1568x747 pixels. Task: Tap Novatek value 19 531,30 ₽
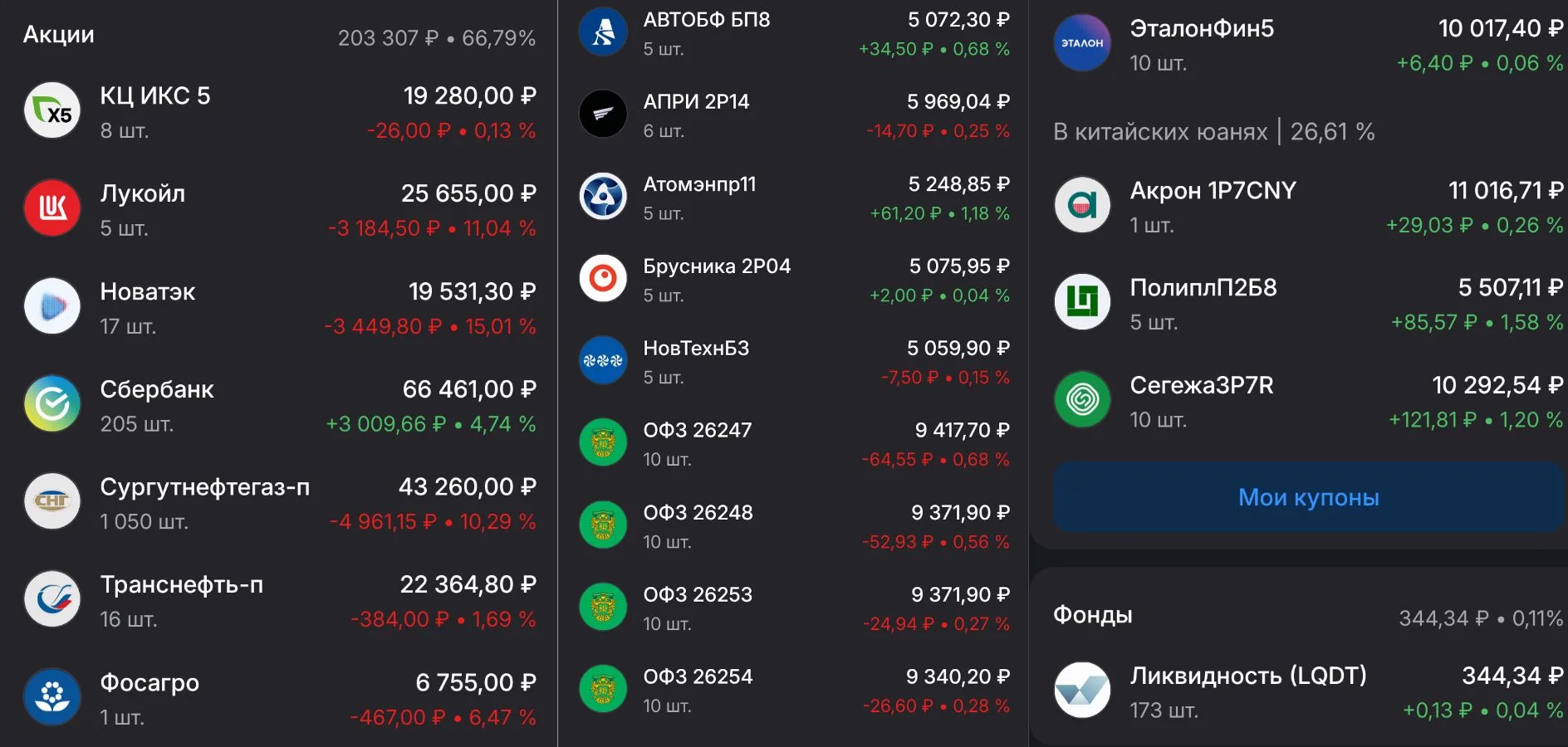coord(473,291)
